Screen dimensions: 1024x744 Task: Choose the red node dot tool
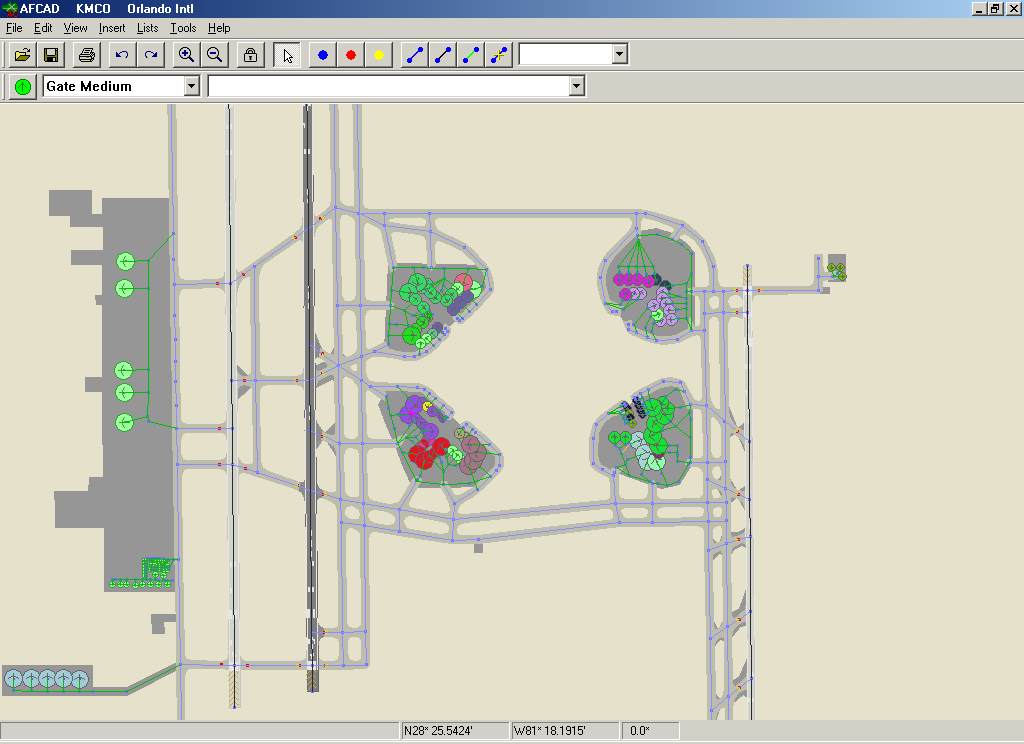[351, 55]
